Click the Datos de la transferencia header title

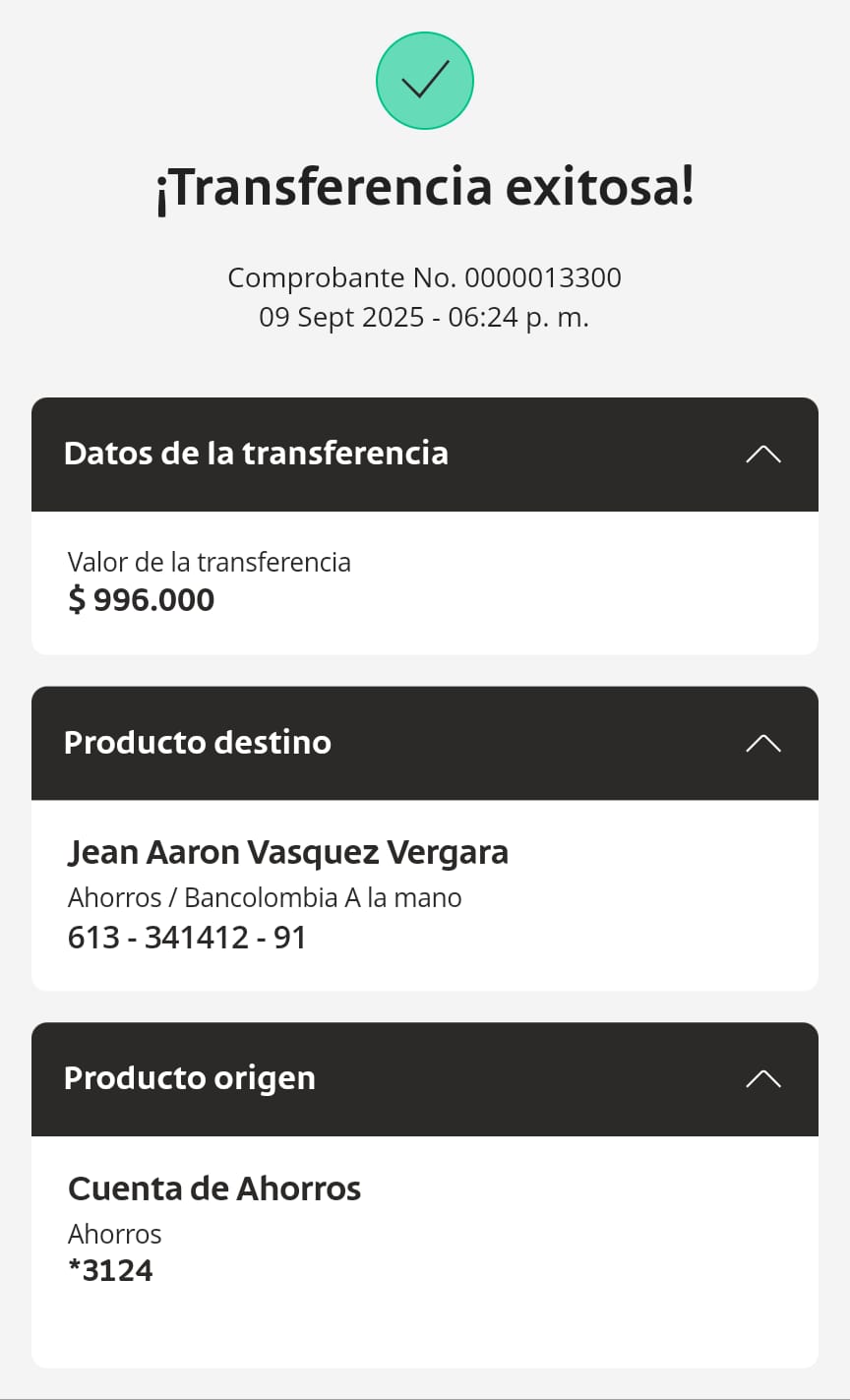256,454
